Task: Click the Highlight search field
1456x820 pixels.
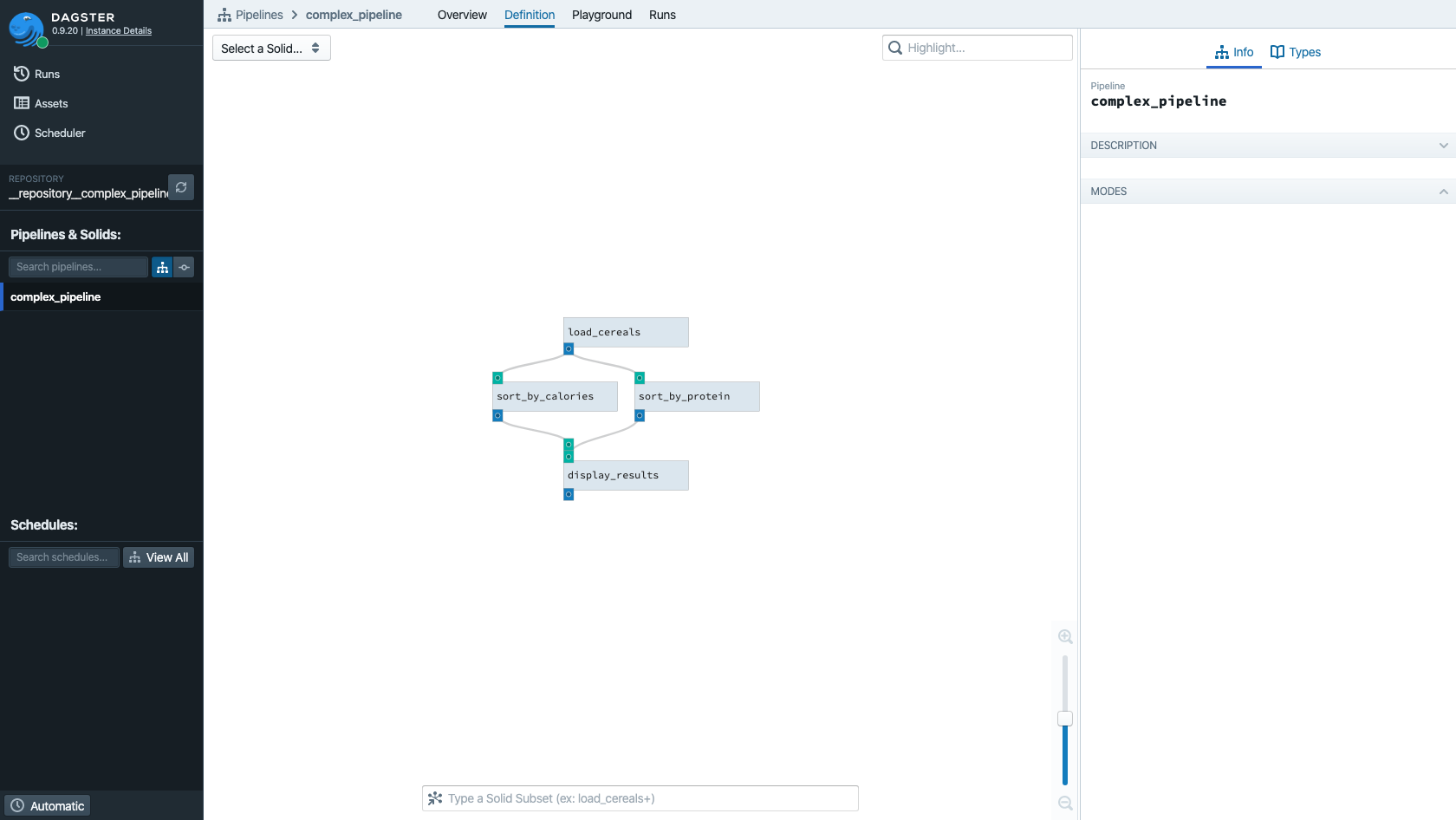Action: pyautogui.click(x=978, y=48)
